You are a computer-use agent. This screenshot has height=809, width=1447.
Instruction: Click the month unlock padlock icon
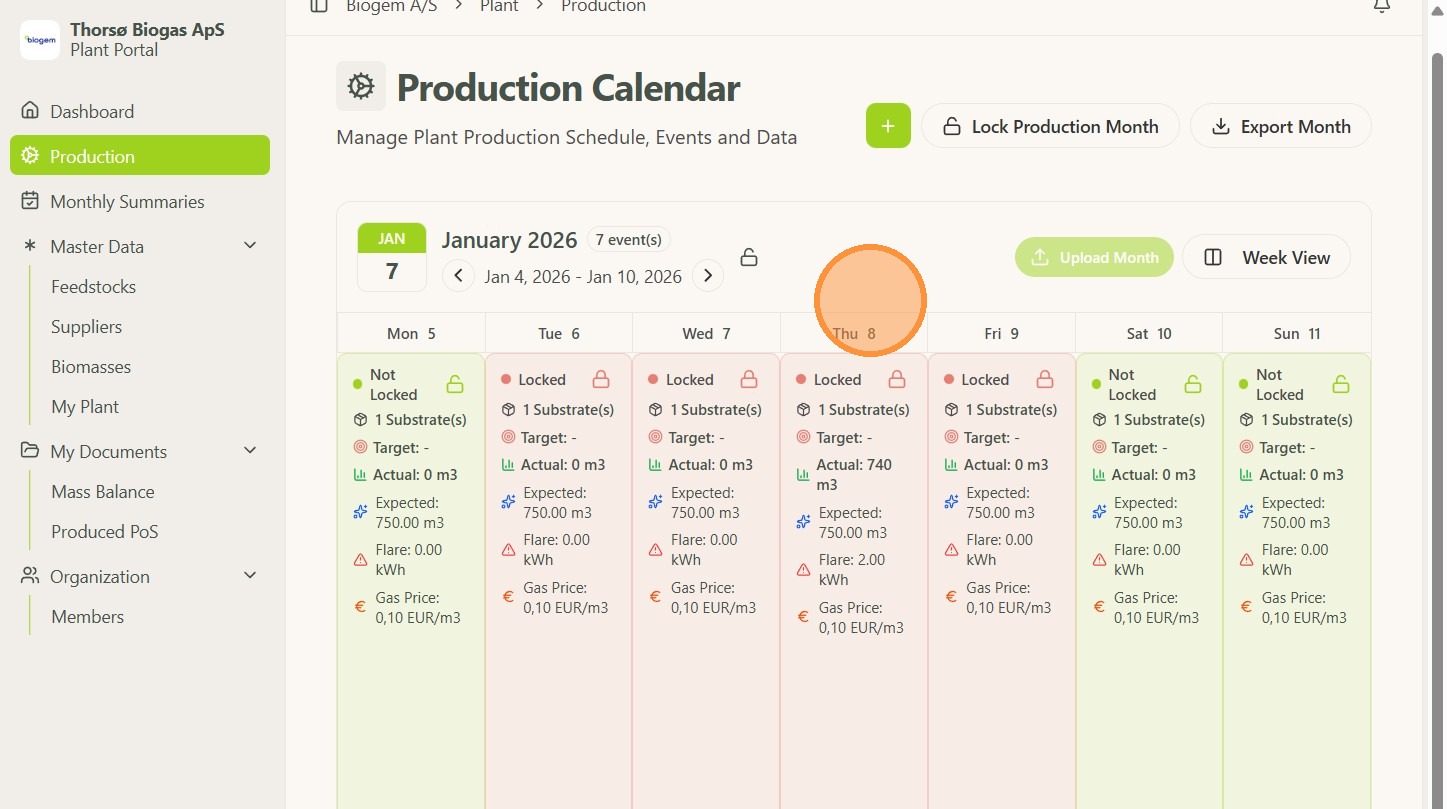click(748, 257)
